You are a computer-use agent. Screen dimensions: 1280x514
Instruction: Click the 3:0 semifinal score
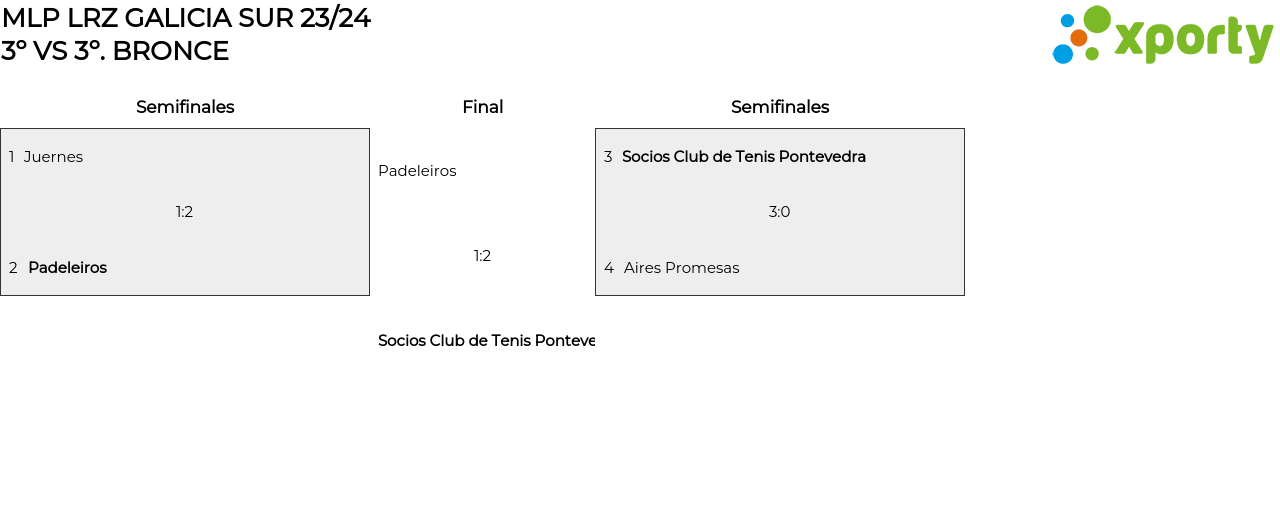[x=779, y=212]
